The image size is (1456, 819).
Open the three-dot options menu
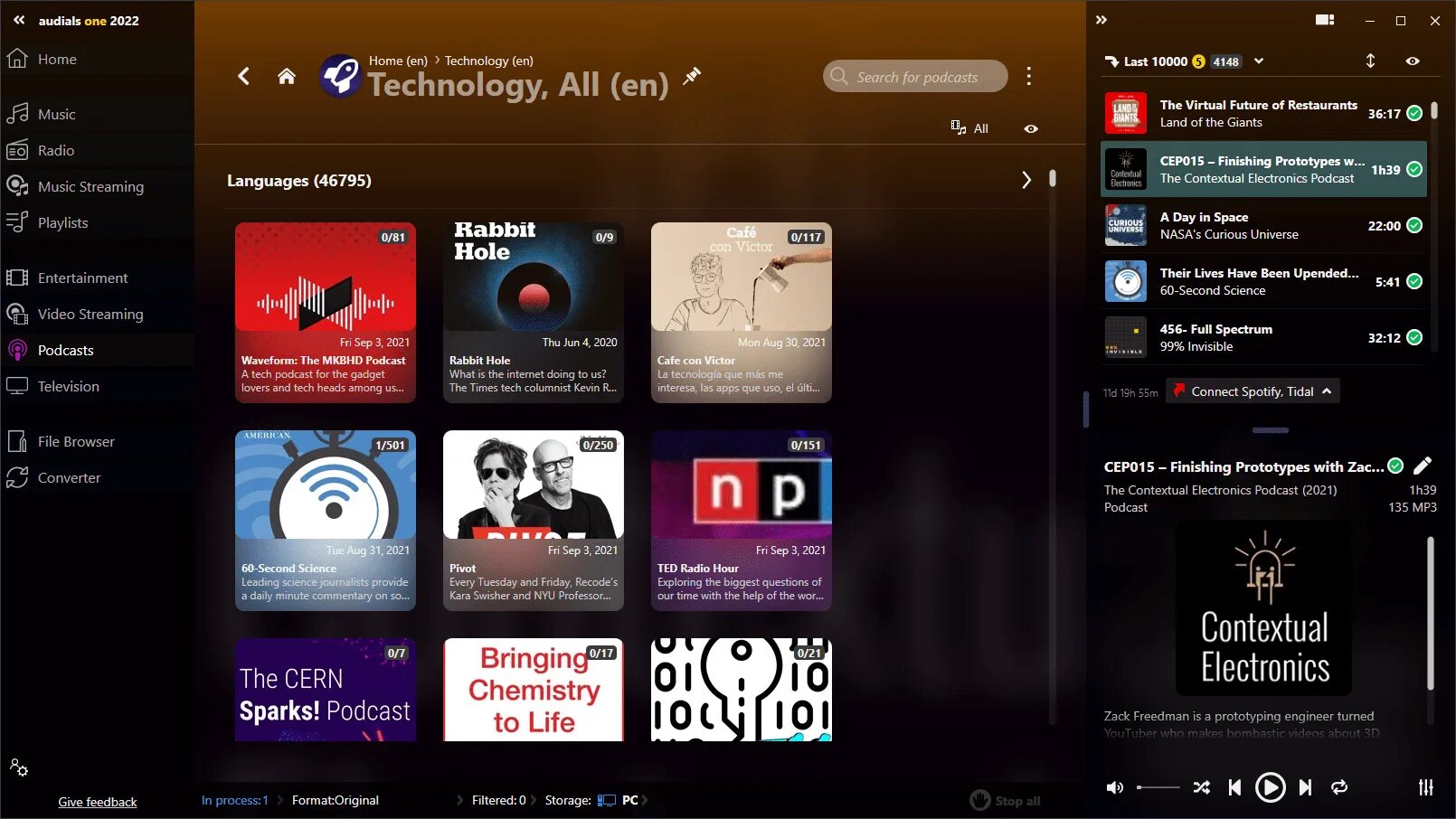(x=1028, y=76)
